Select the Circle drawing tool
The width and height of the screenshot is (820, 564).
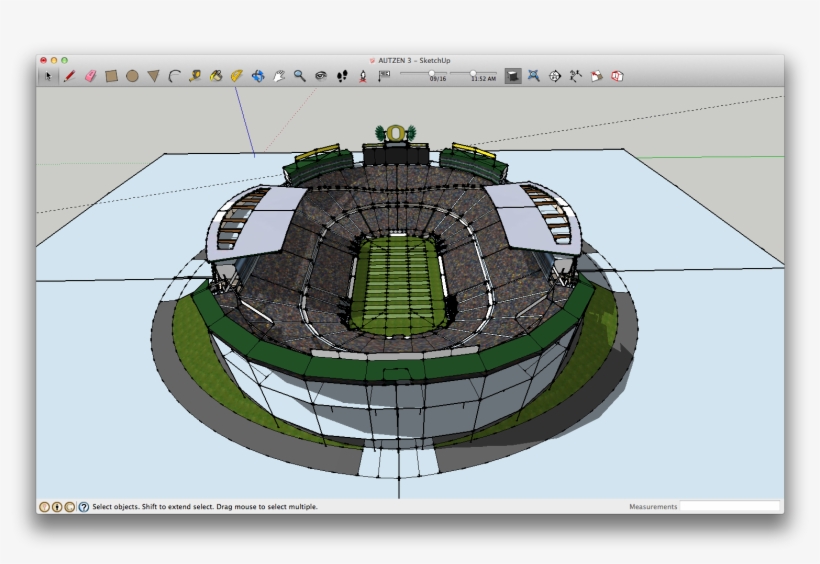[x=132, y=76]
